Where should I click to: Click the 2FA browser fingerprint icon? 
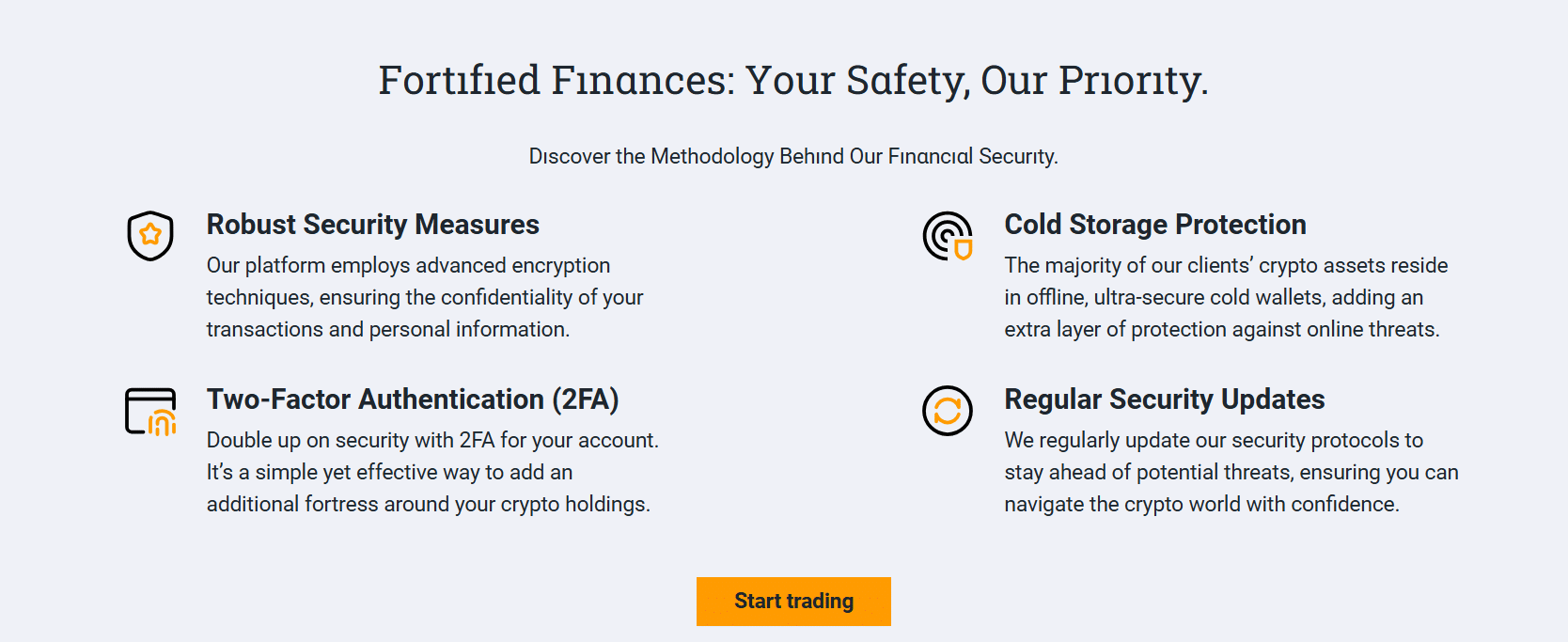150,412
